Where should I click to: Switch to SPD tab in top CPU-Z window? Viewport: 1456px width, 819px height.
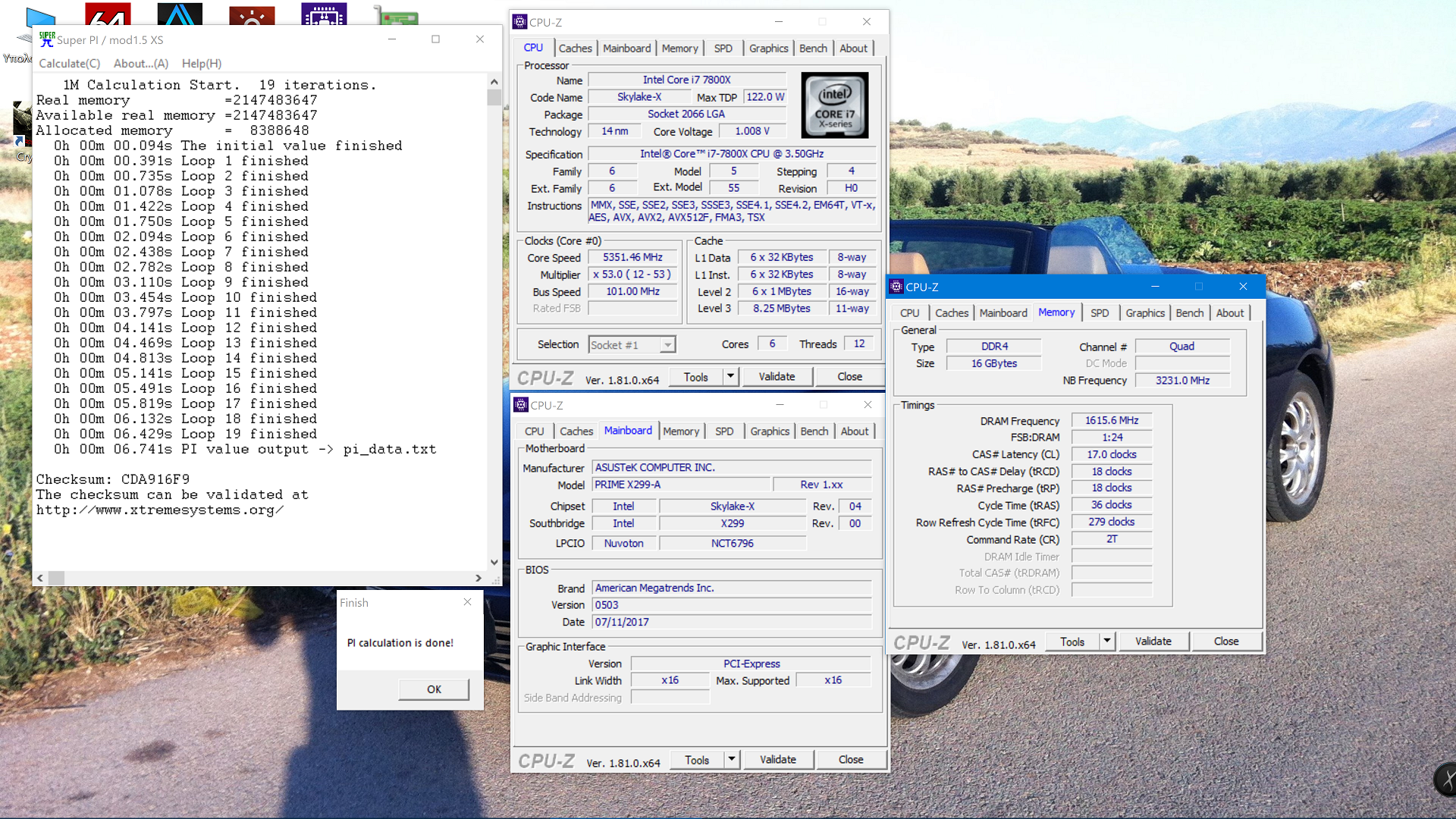coord(723,48)
